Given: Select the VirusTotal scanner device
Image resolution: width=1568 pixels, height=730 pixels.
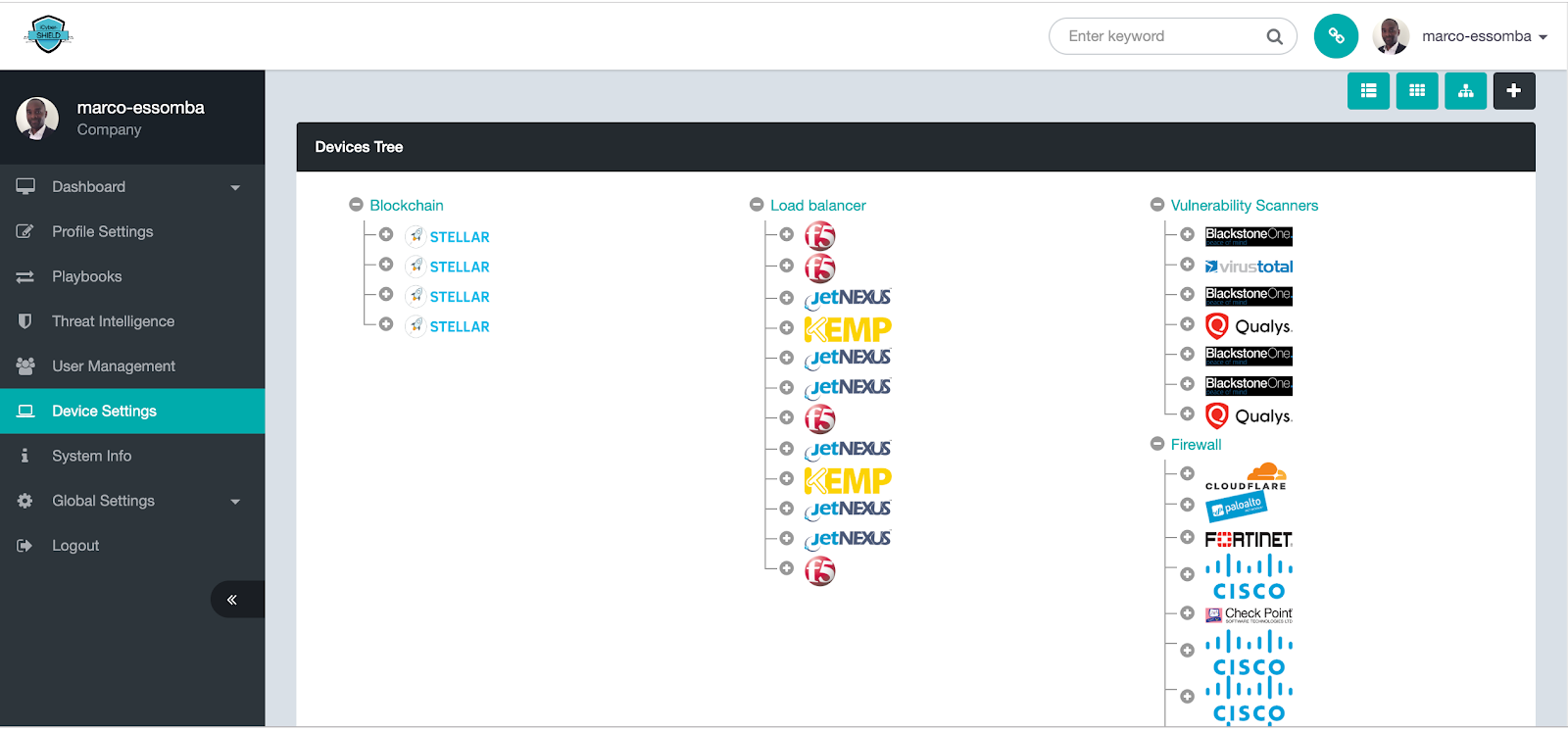Looking at the screenshot, I should coord(1249,267).
